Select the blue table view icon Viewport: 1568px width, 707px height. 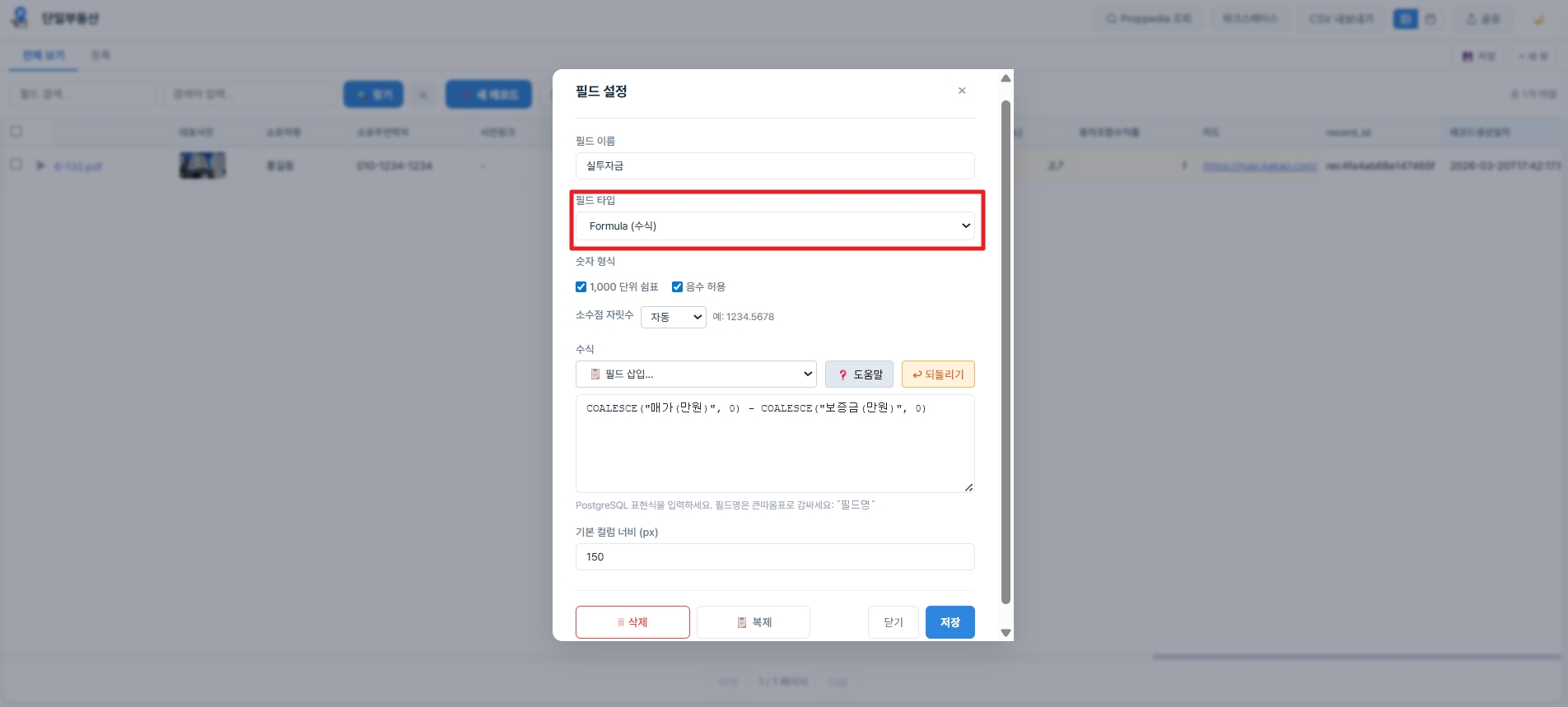tap(1405, 19)
